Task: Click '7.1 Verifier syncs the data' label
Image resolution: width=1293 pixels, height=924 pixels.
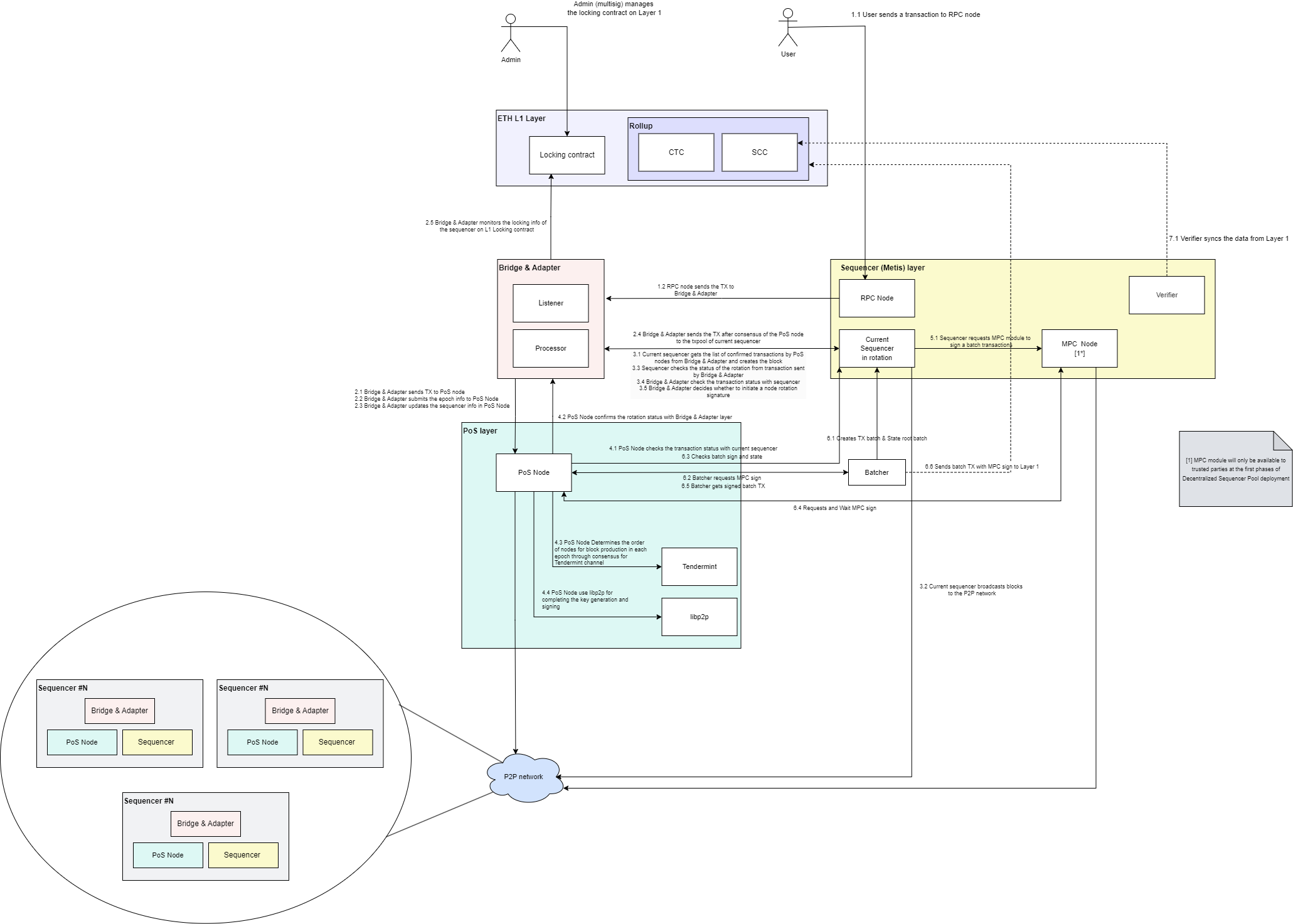Action: click(1228, 238)
